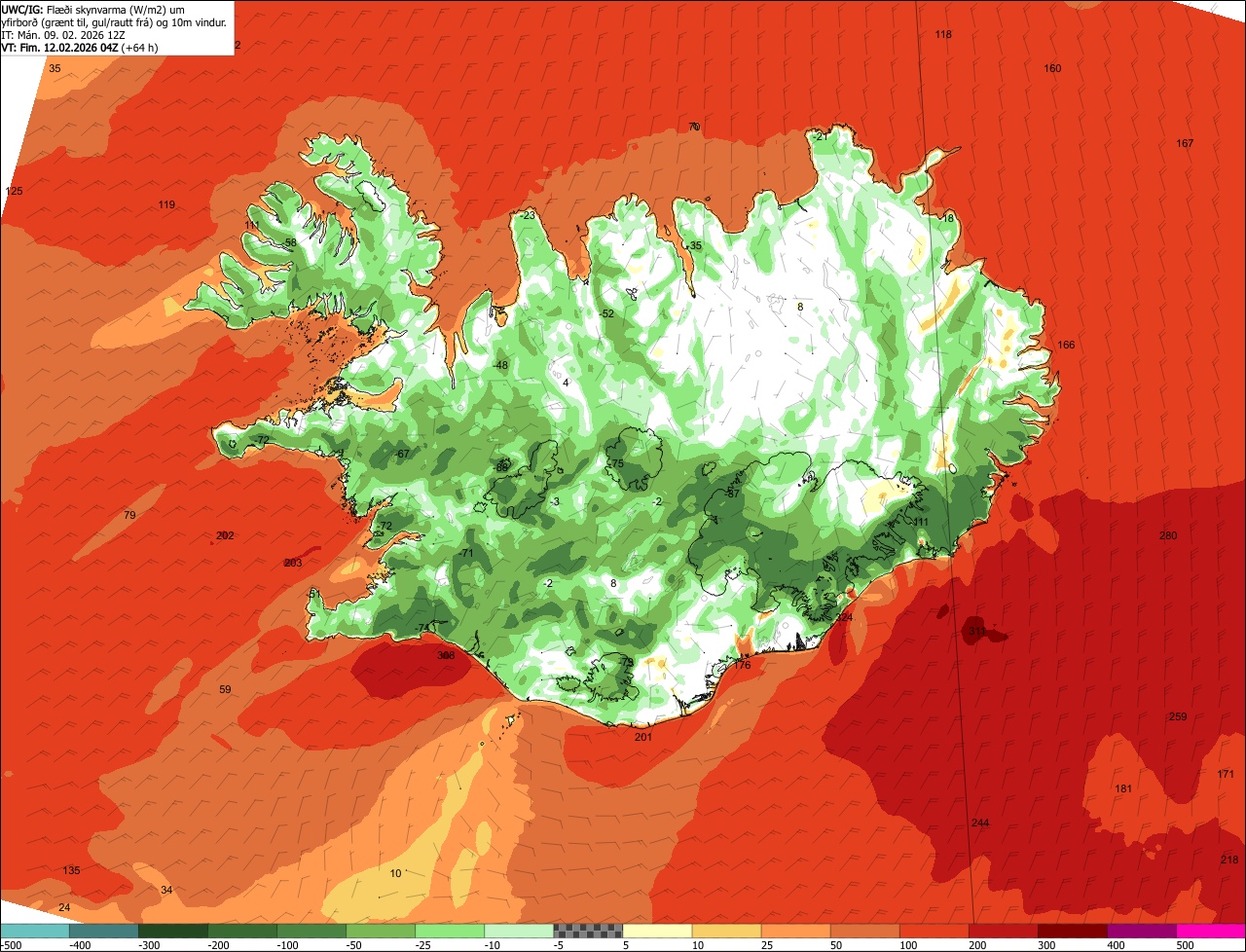Click the '167' value in the northeast ocean
This screenshot has width=1246, height=952.
(x=1185, y=144)
